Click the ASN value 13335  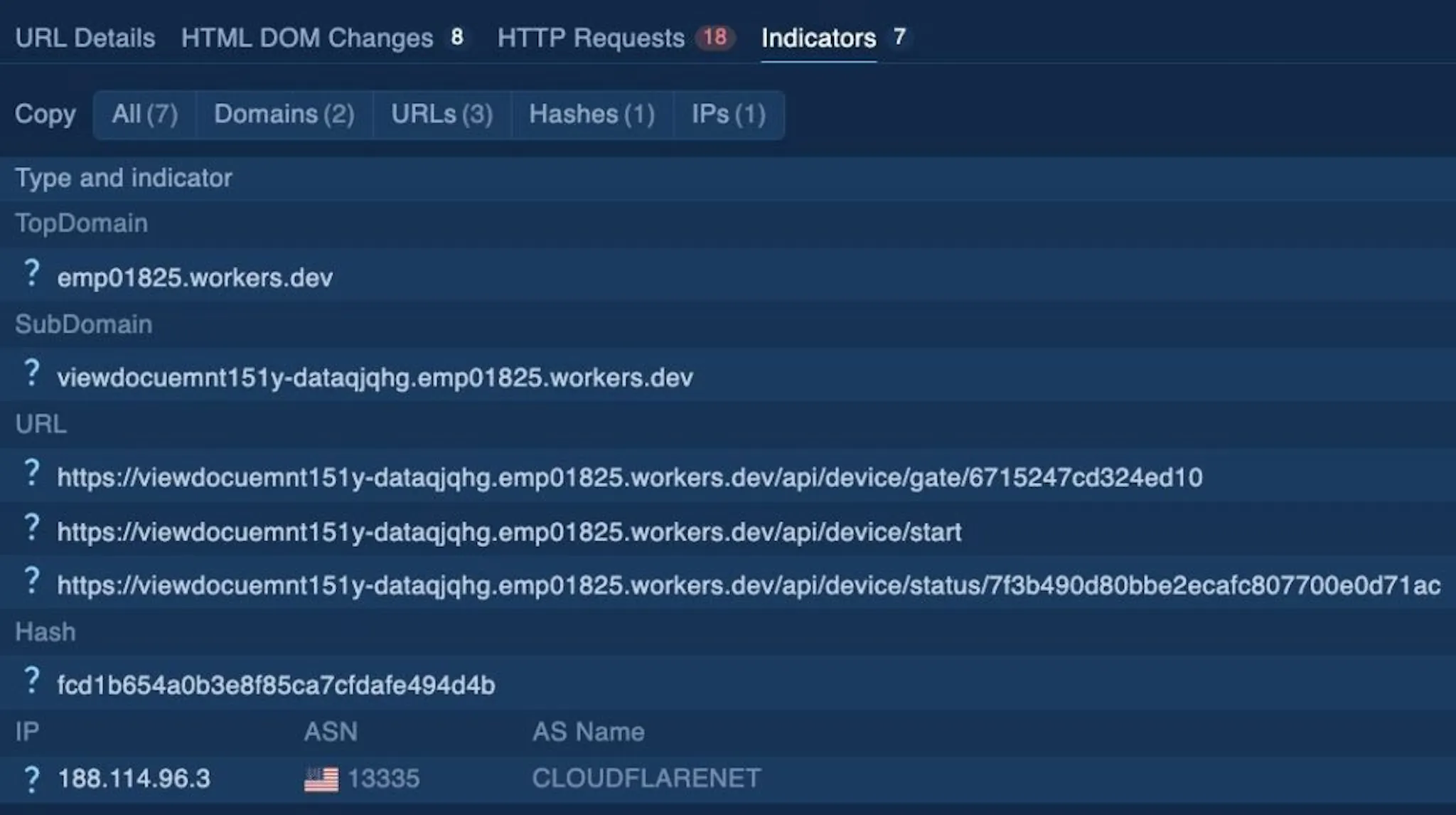(384, 779)
